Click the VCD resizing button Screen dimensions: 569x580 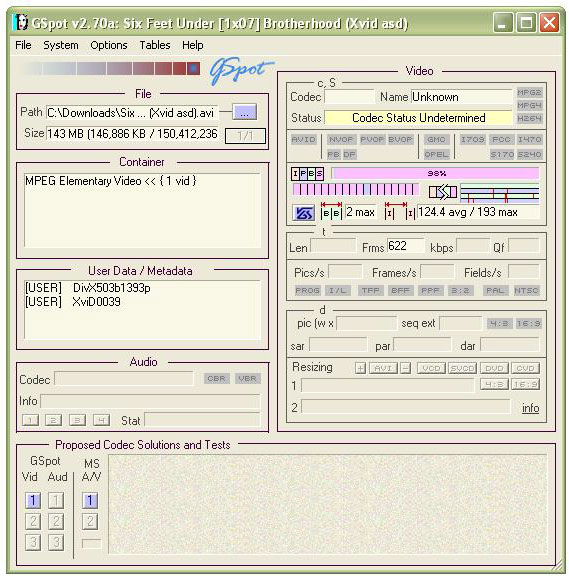[x=431, y=368]
